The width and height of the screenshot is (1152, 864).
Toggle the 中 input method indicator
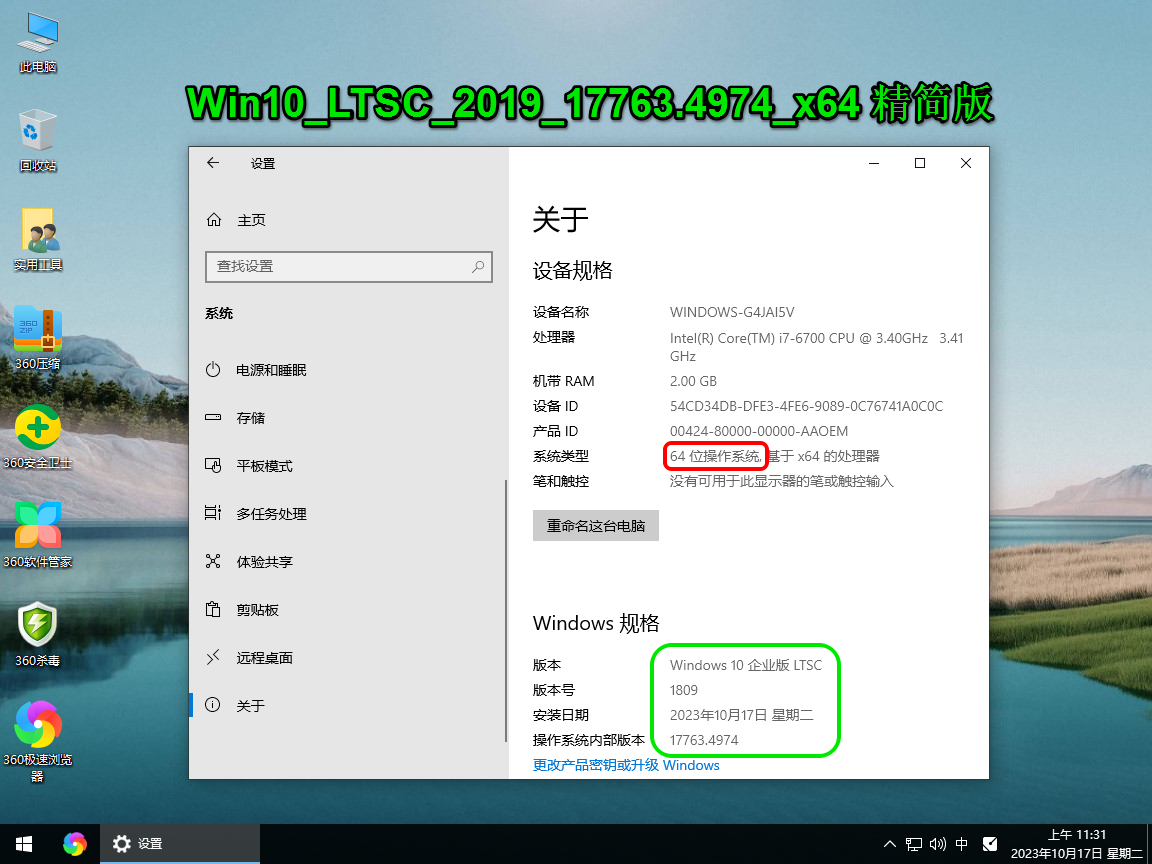click(x=962, y=844)
